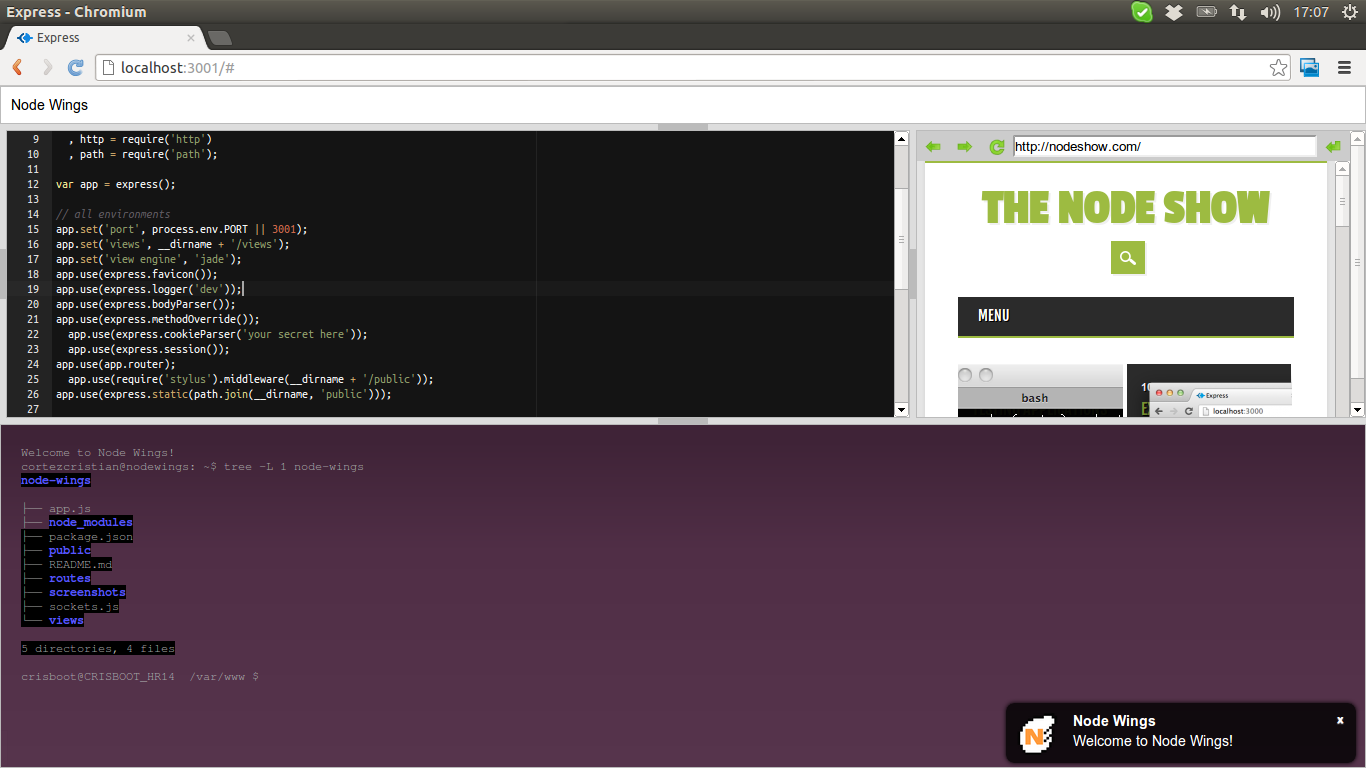The width and height of the screenshot is (1366, 768).
Task: Open the Chromium hamburger menu
Action: click(1344, 67)
